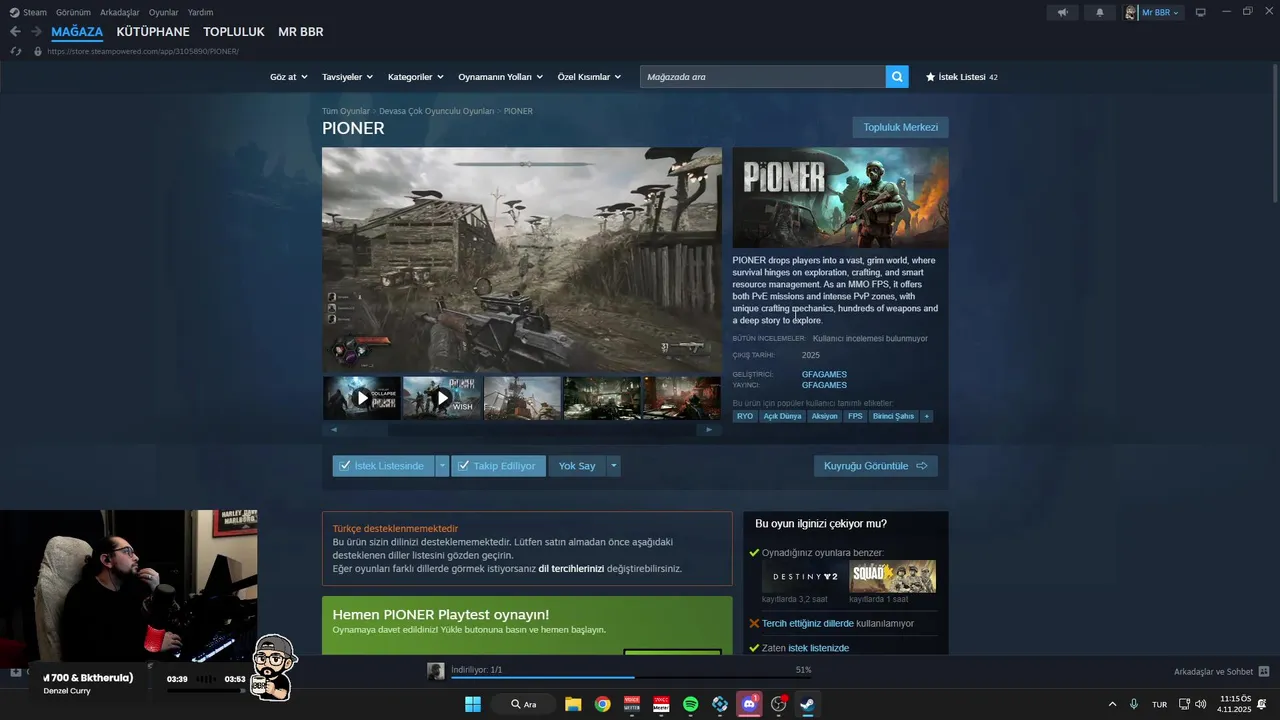Follow the dil tercihlerinizi link
The height and width of the screenshot is (720, 1280).
pyautogui.click(x=571, y=568)
